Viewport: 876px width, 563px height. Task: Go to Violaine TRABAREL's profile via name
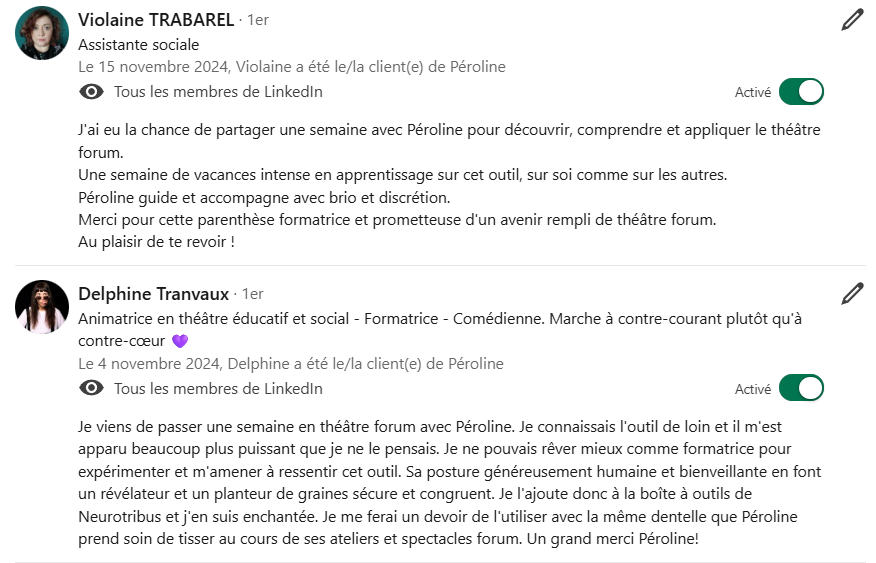[x=156, y=19]
